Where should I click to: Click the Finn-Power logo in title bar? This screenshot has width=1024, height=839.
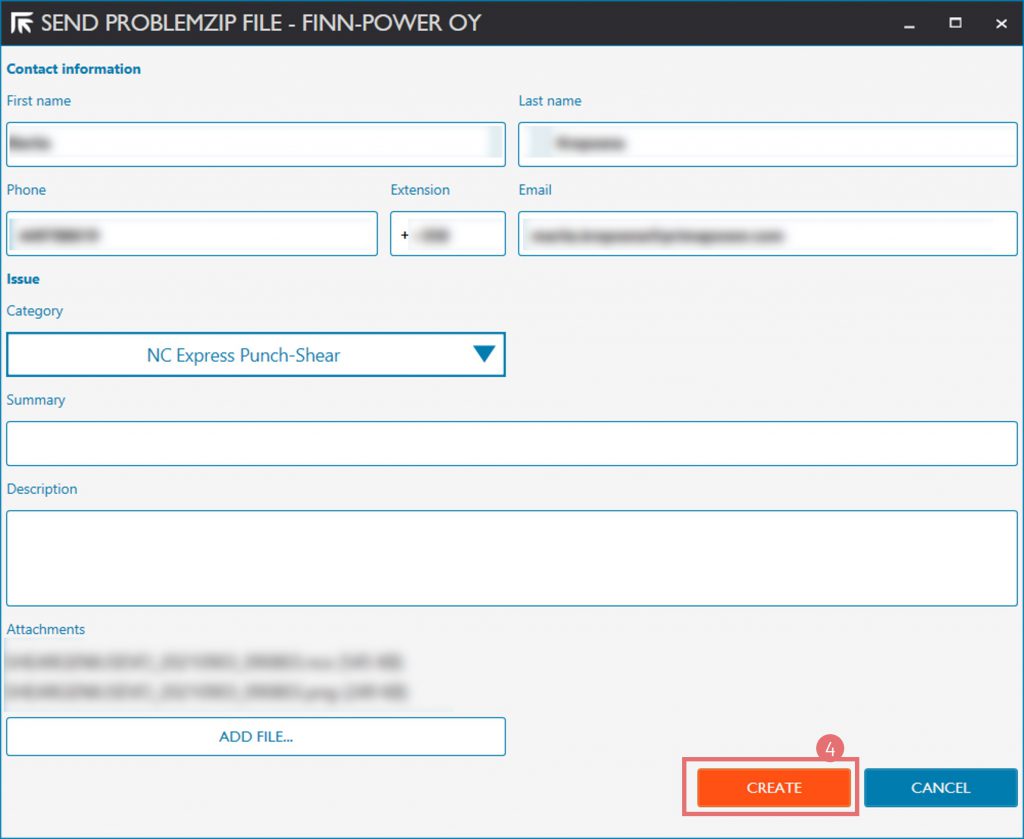coord(20,22)
